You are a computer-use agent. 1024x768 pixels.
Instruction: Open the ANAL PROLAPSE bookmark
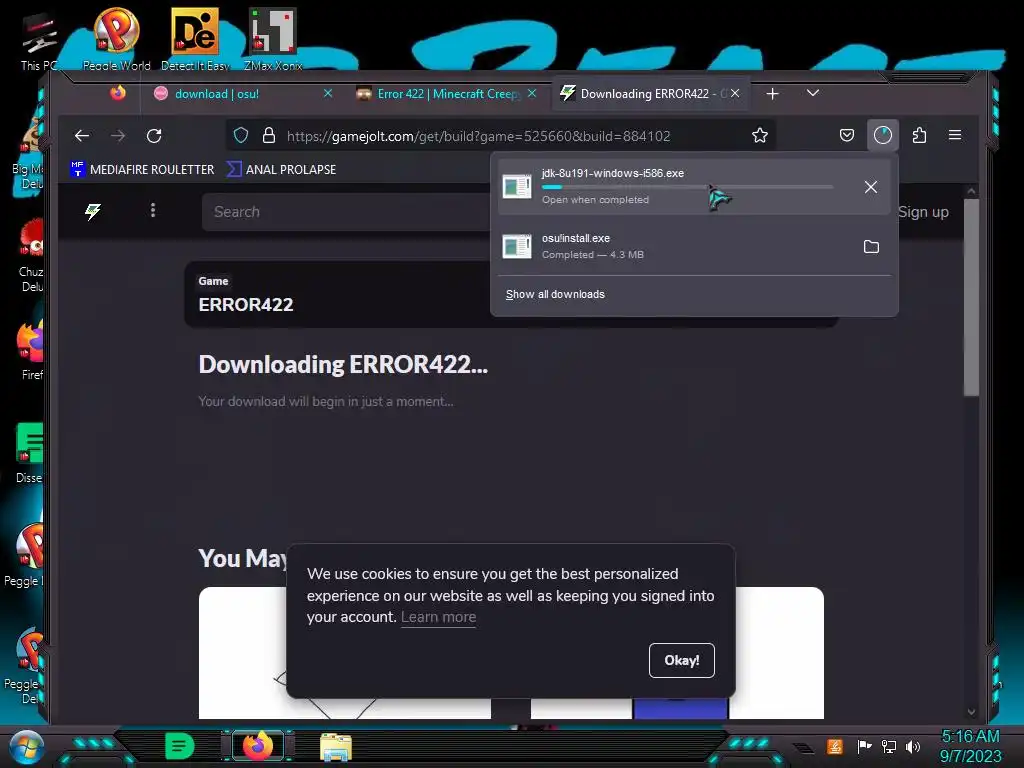pos(281,170)
